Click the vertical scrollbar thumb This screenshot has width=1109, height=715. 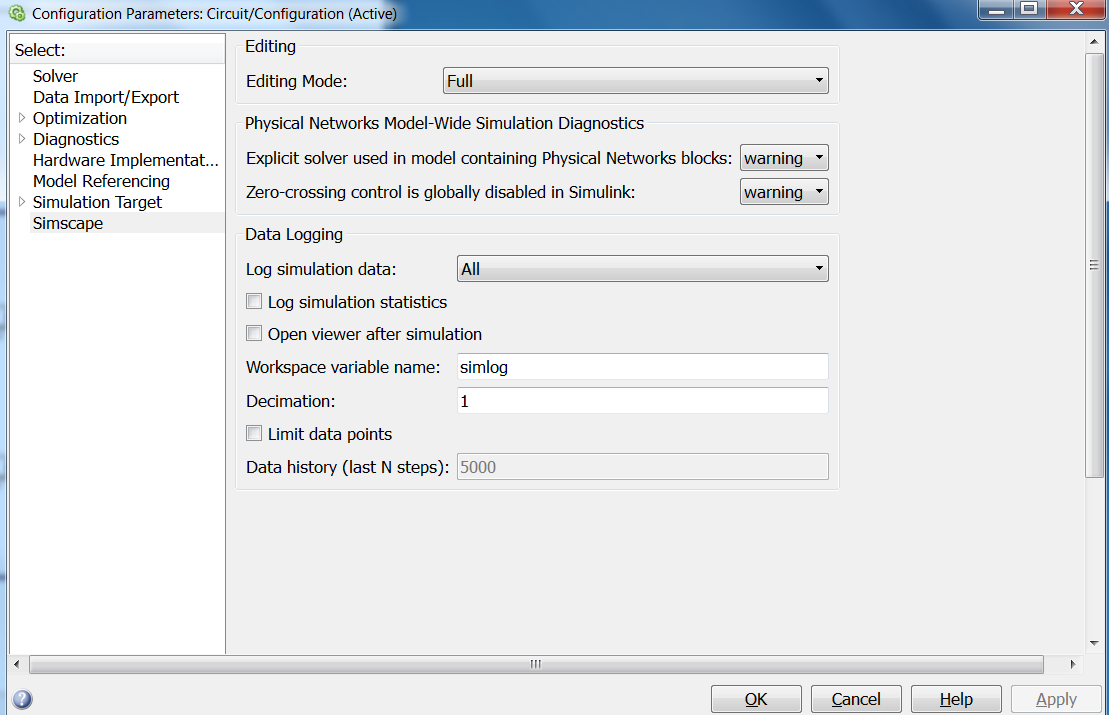(x=1094, y=265)
